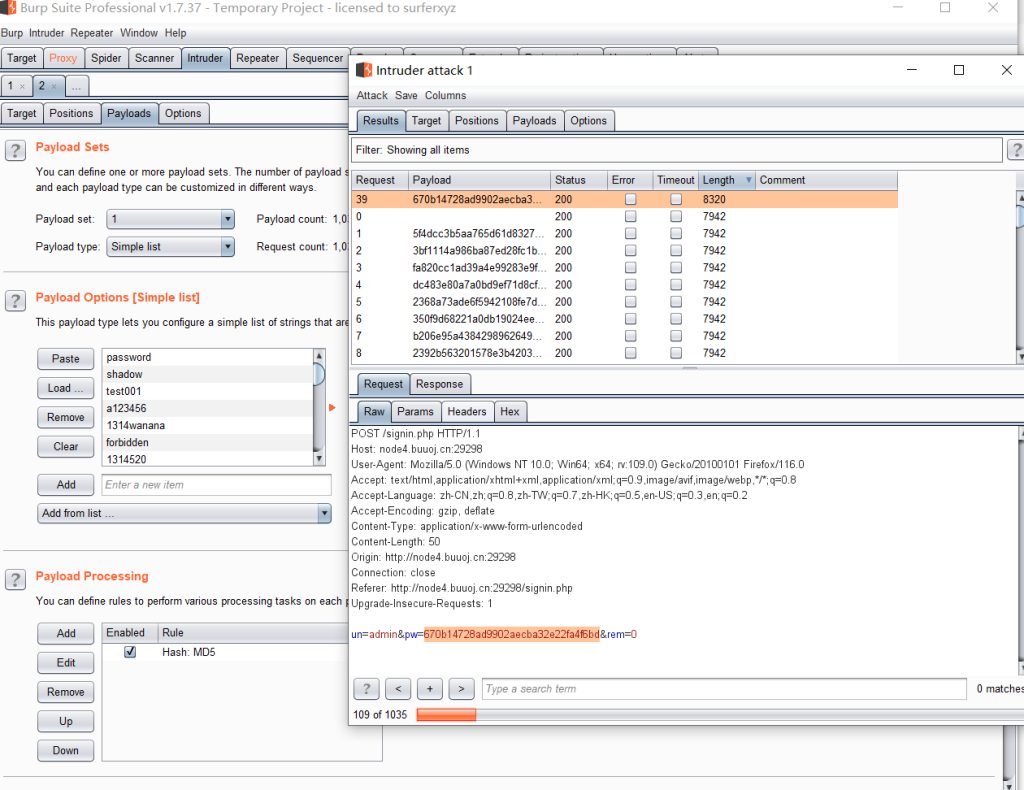Go to previous search match arrow
Viewport: 1024px width, 790px height.
pyautogui.click(x=398, y=688)
